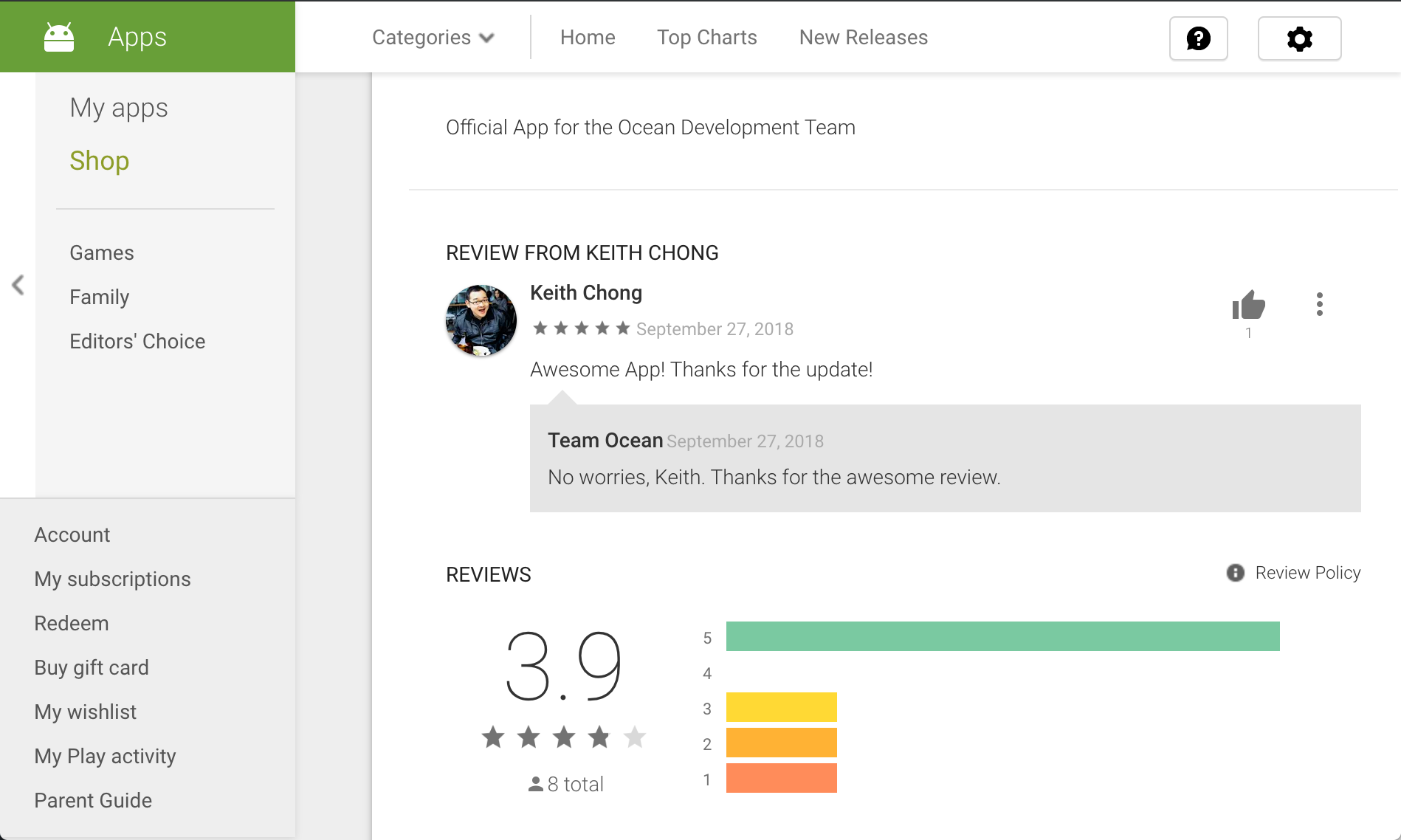Viewport: 1401px width, 840px height.
Task: Open the three-dot review options menu
Action: tap(1319, 304)
